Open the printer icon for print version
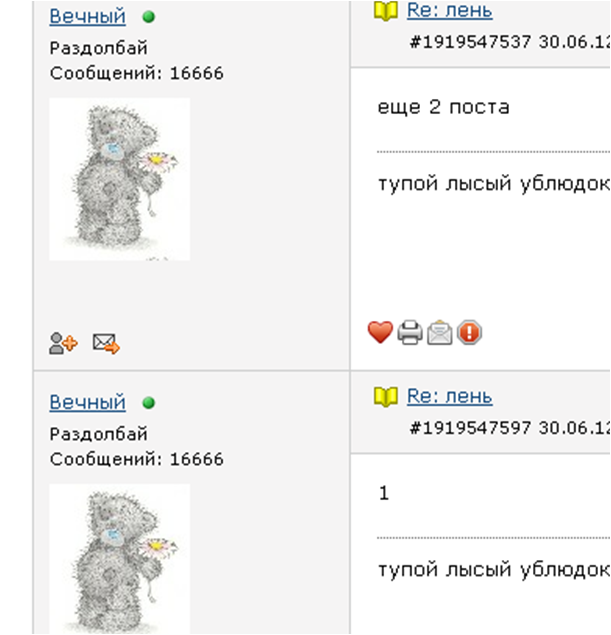 (x=410, y=332)
